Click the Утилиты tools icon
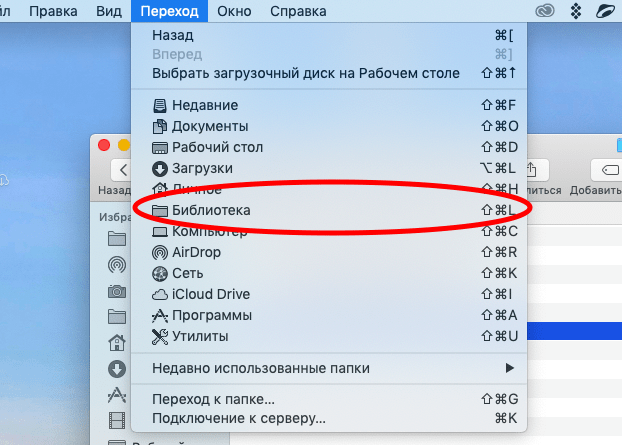Screen dimensions: 622x445 pos(160,337)
